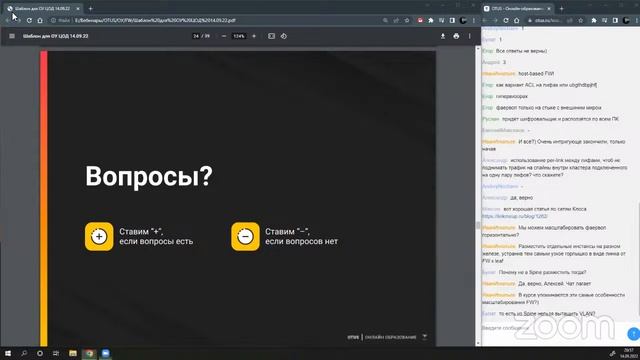This screenshot has height=360, width=640.
Task: Bookmark the OTUS page with star
Action: click(580, 20)
